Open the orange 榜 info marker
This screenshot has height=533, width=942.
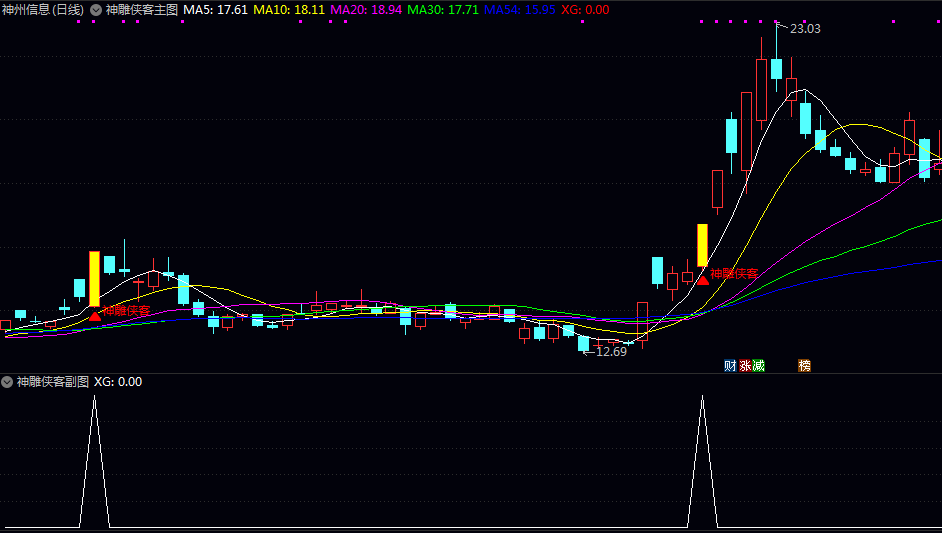coord(804,365)
